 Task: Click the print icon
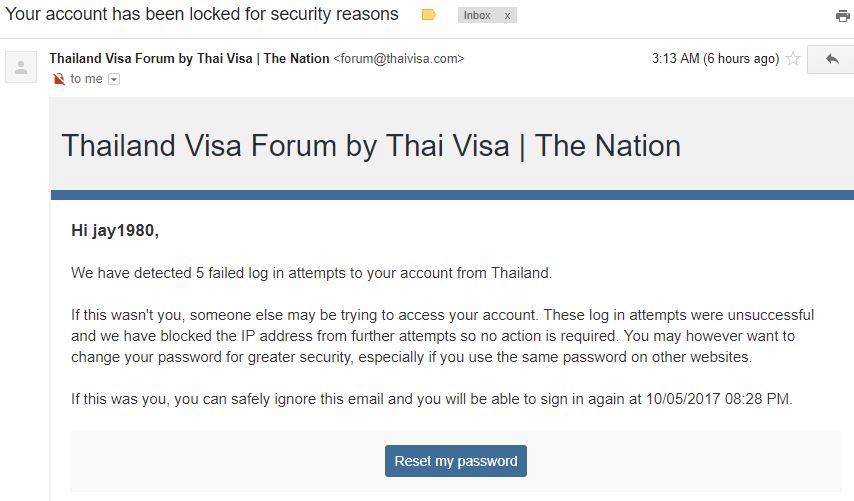pyautogui.click(x=843, y=15)
